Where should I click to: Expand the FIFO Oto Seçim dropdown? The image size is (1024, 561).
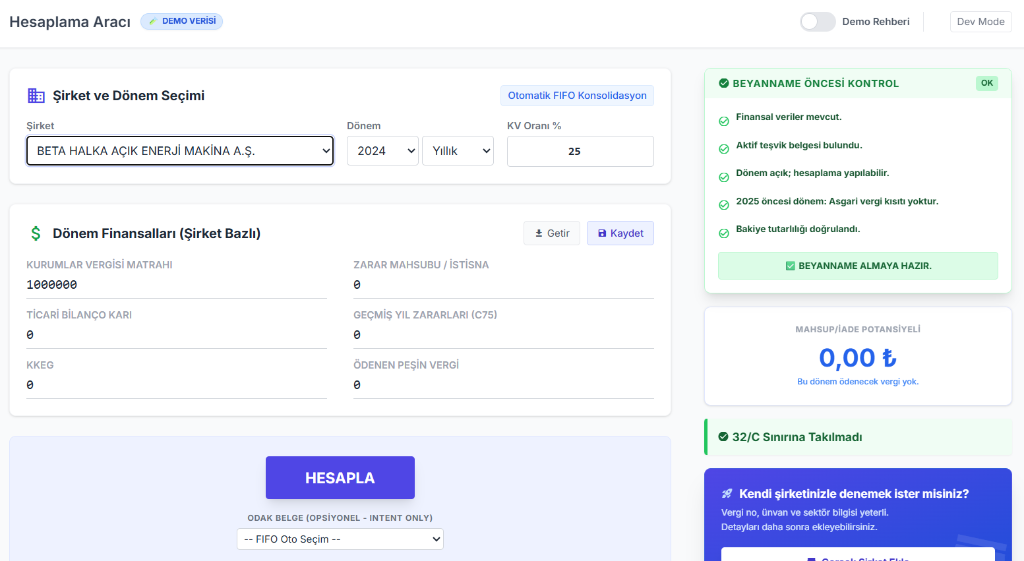point(340,539)
